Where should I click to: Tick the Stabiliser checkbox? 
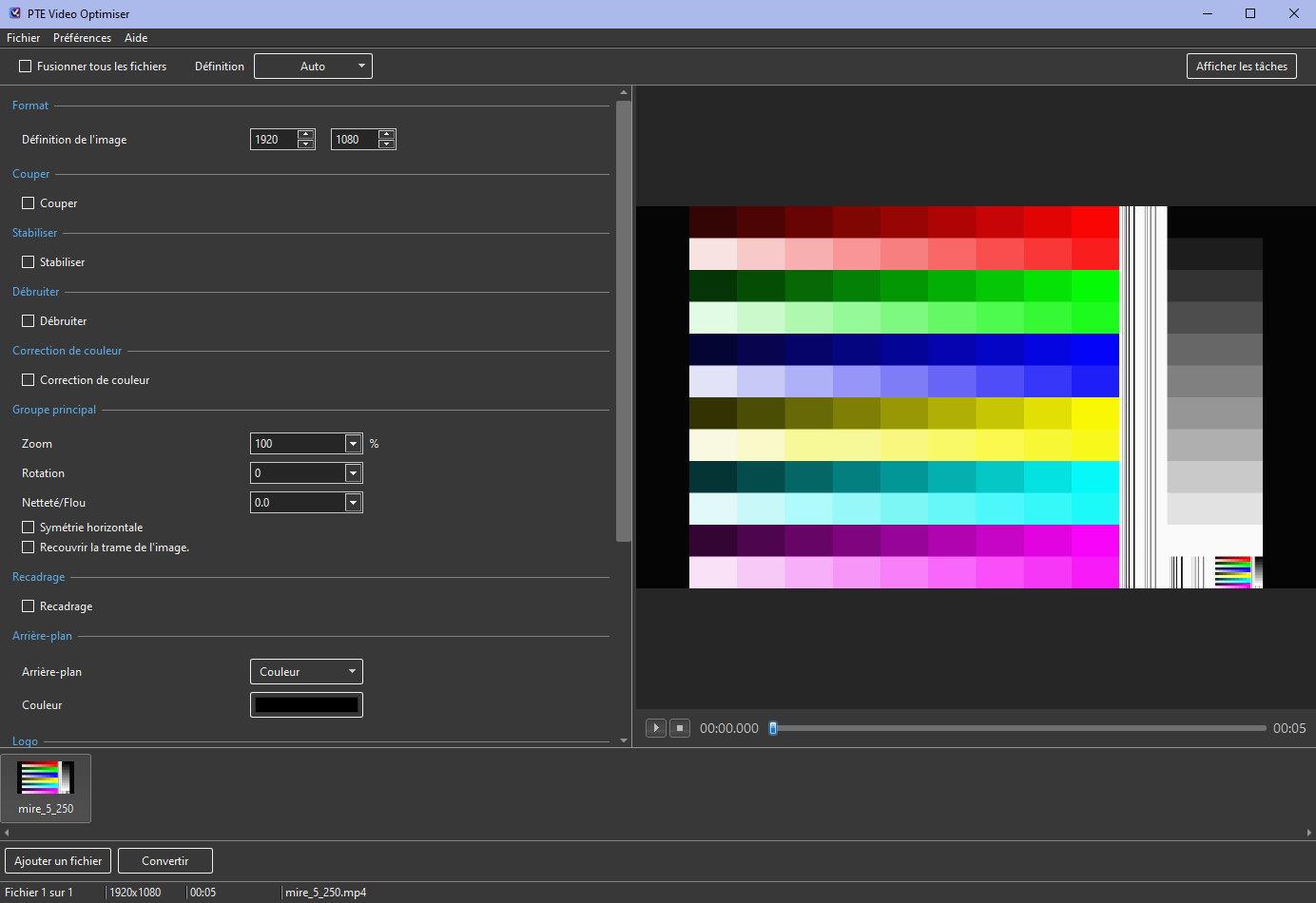pos(29,262)
